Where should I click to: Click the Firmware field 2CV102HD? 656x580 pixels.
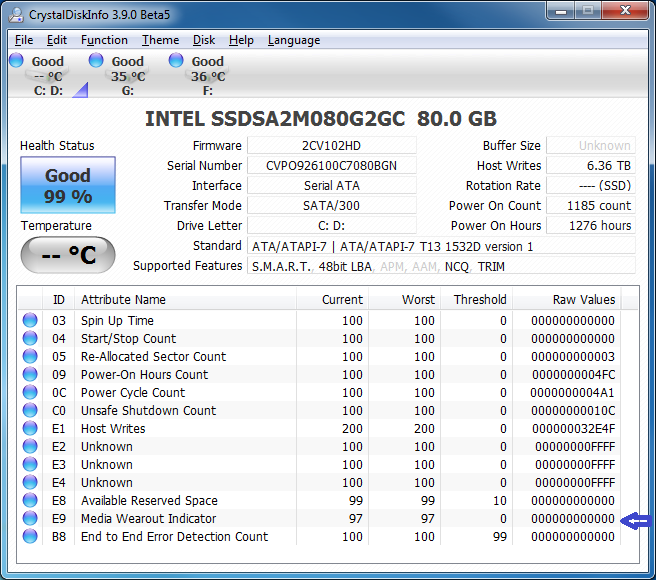point(332,146)
